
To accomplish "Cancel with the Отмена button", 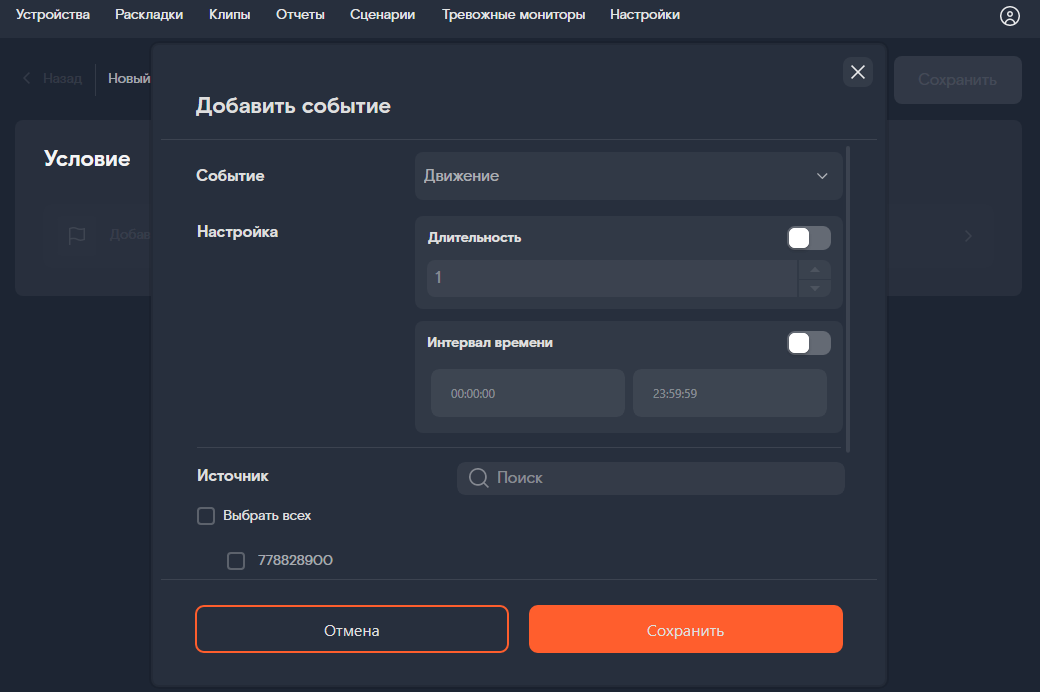I will pyautogui.click(x=352, y=629).
